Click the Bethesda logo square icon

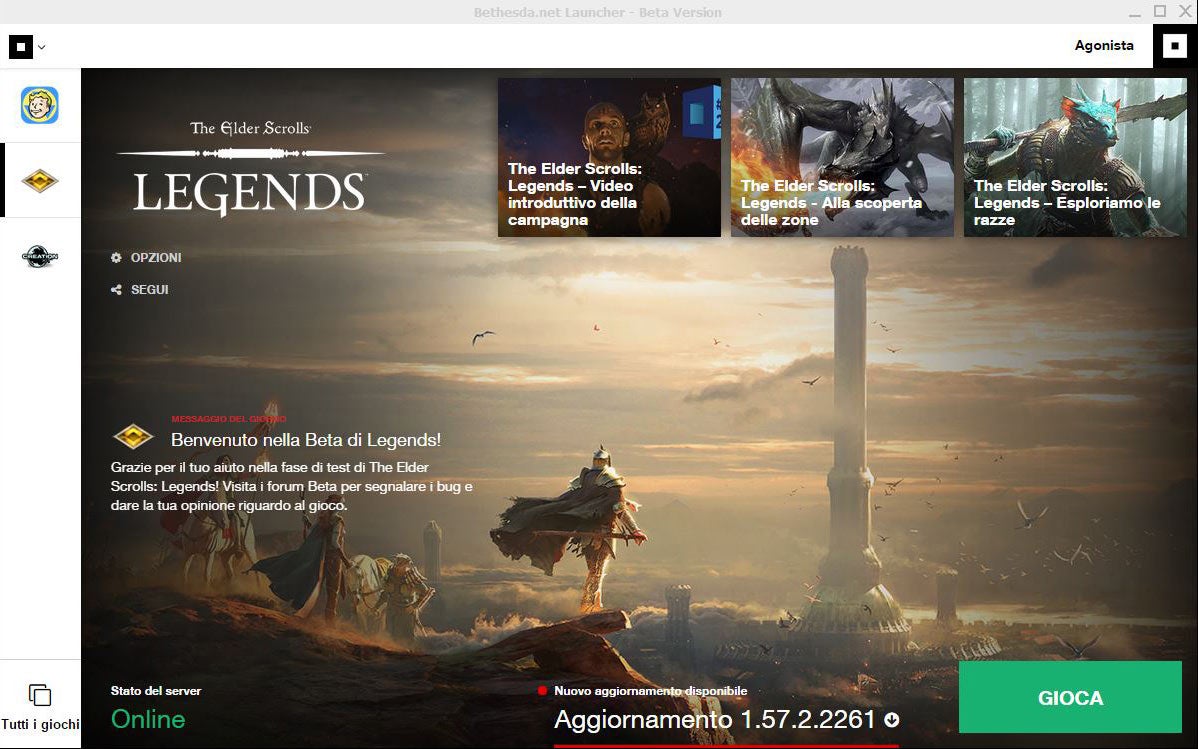(x=21, y=47)
